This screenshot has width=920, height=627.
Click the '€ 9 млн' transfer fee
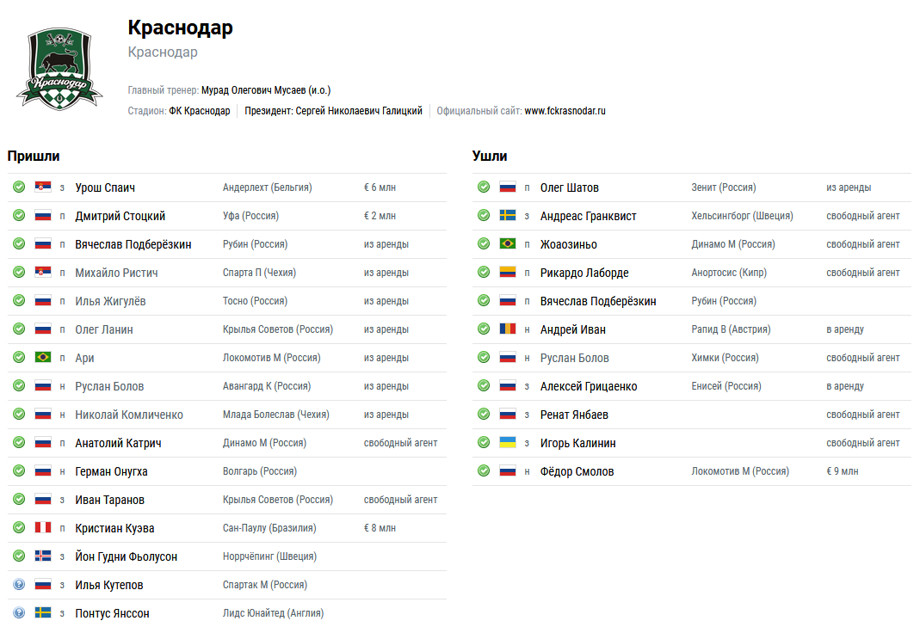coord(842,471)
